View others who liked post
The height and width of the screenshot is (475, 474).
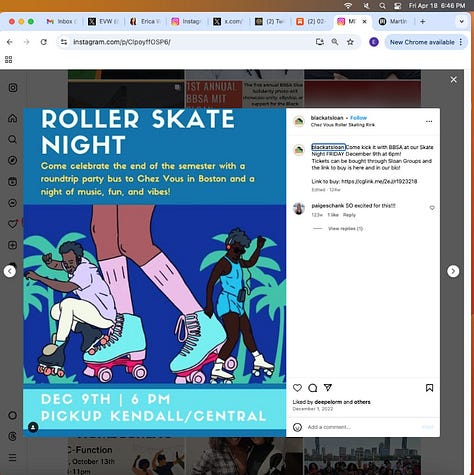coord(362,402)
